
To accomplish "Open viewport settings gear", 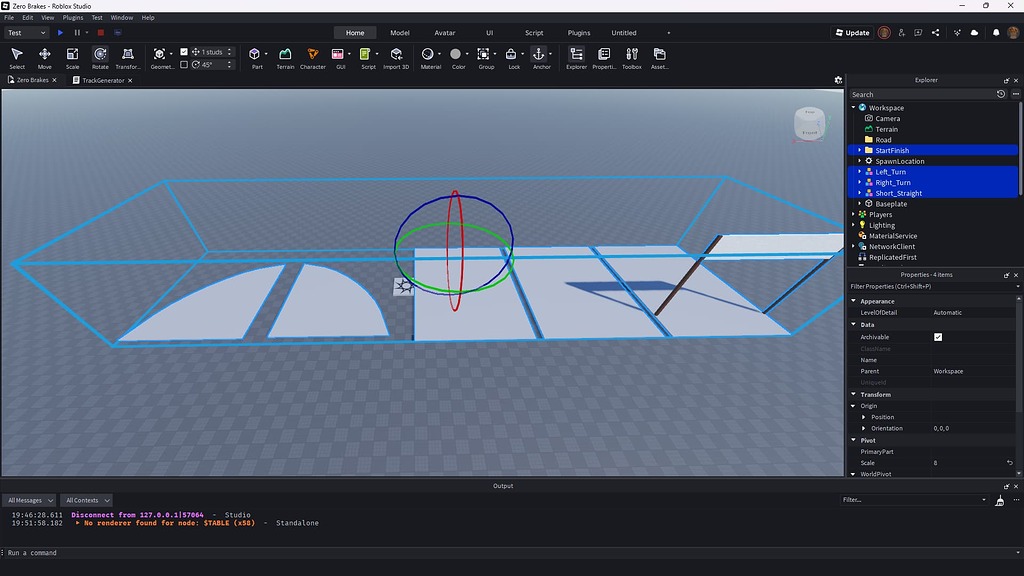I will pyautogui.click(x=839, y=80).
